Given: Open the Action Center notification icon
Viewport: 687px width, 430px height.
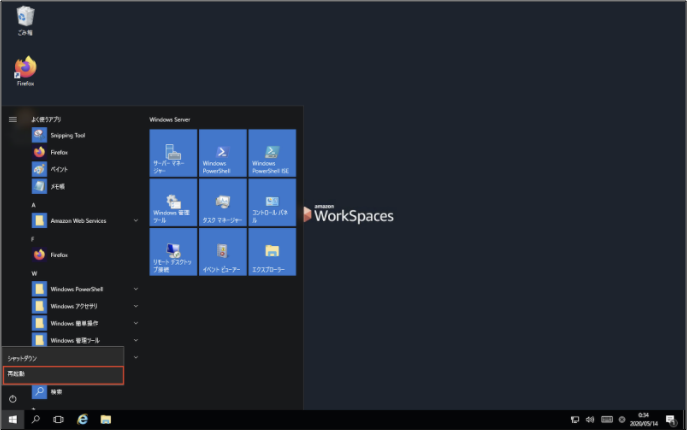Looking at the screenshot, I should 670,420.
